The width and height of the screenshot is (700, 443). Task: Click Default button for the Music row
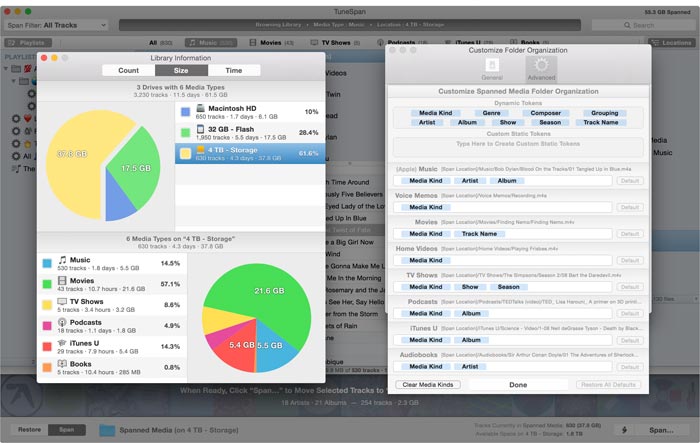[x=630, y=181]
